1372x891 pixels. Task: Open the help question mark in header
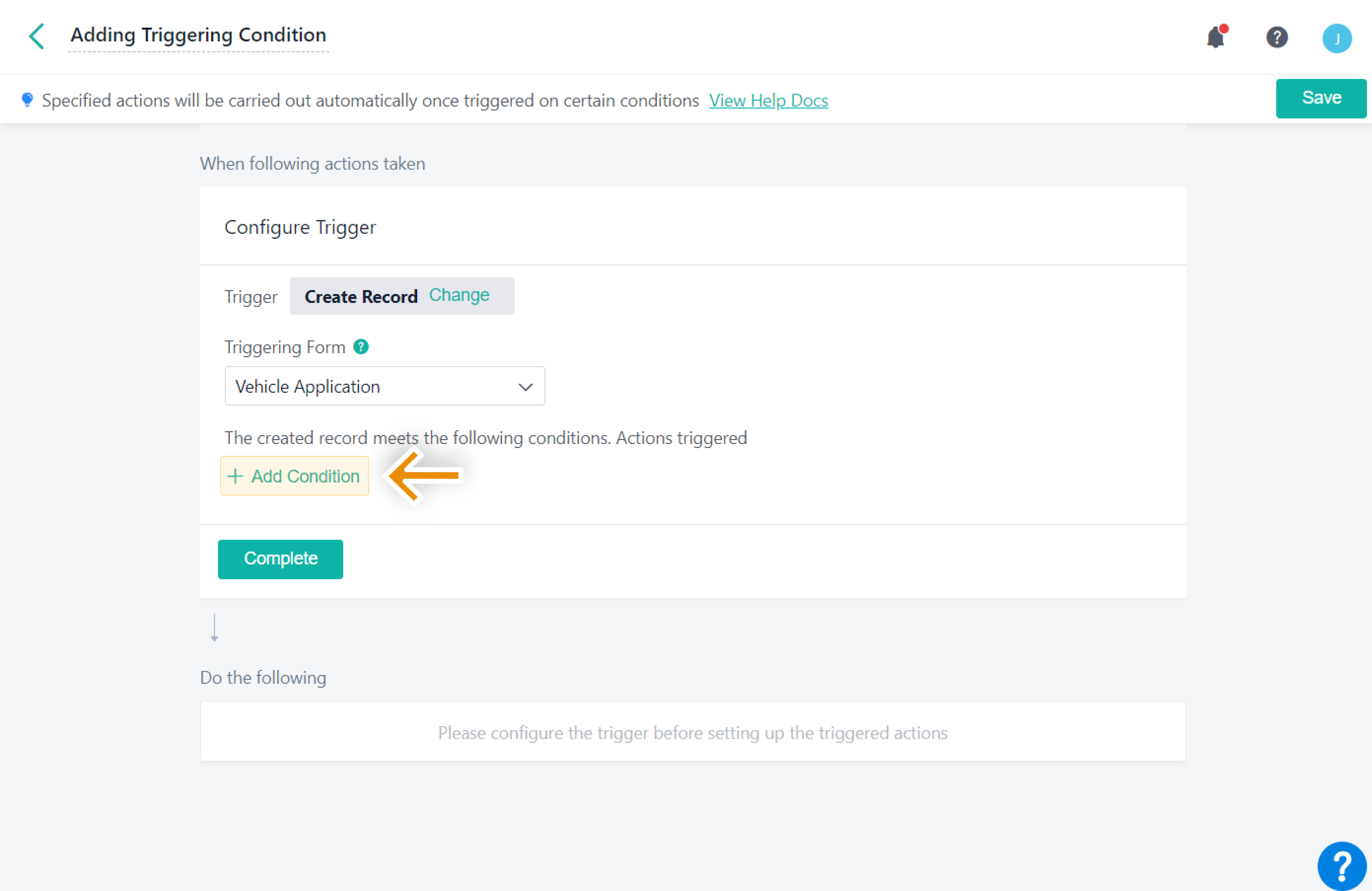coord(1277,37)
